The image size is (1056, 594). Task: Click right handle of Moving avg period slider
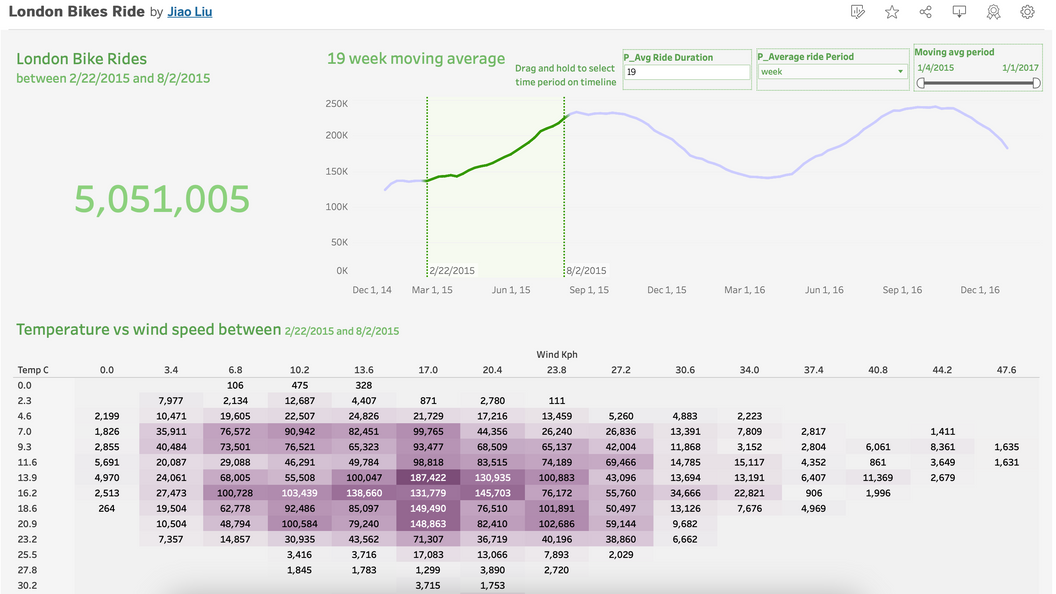[1036, 83]
